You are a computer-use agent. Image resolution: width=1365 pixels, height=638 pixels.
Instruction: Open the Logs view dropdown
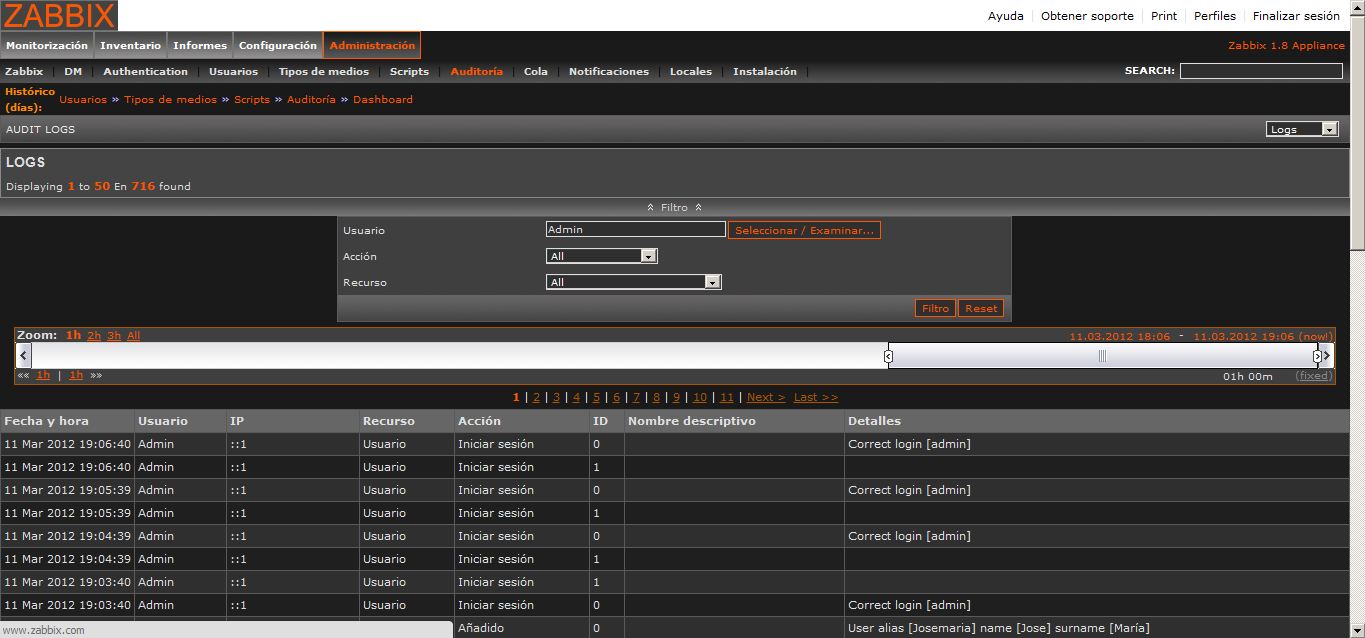tap(1301, 129)
